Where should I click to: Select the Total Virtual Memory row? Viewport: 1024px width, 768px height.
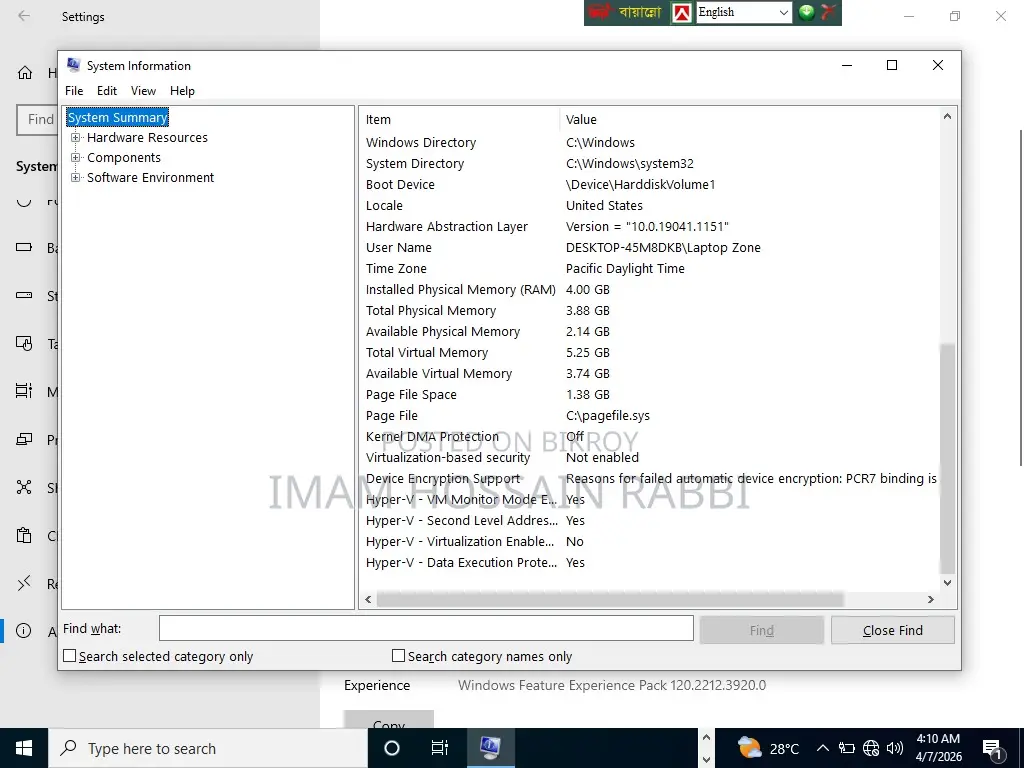(649, 353)
